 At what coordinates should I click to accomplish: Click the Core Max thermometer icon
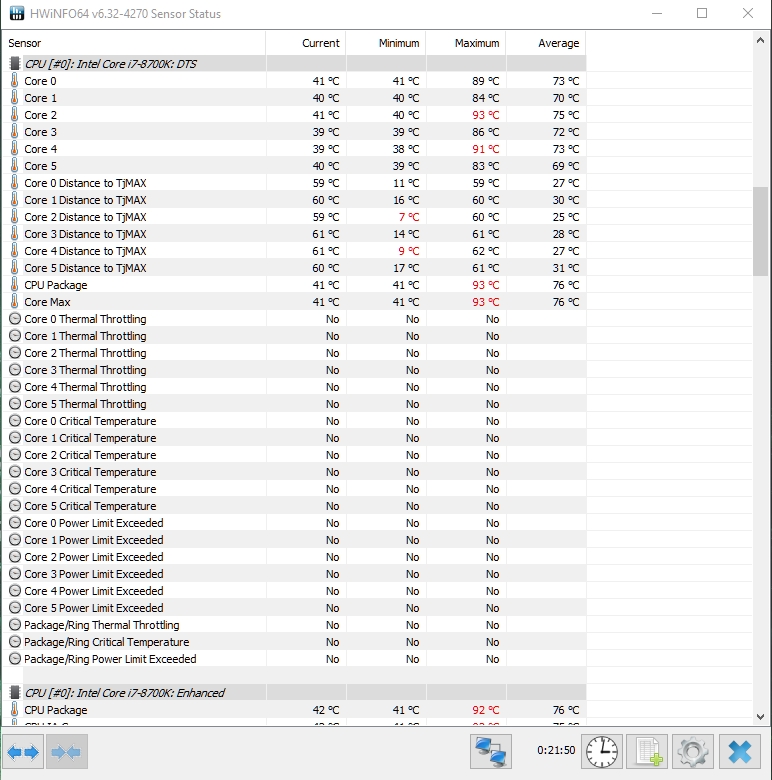(14, 301)
